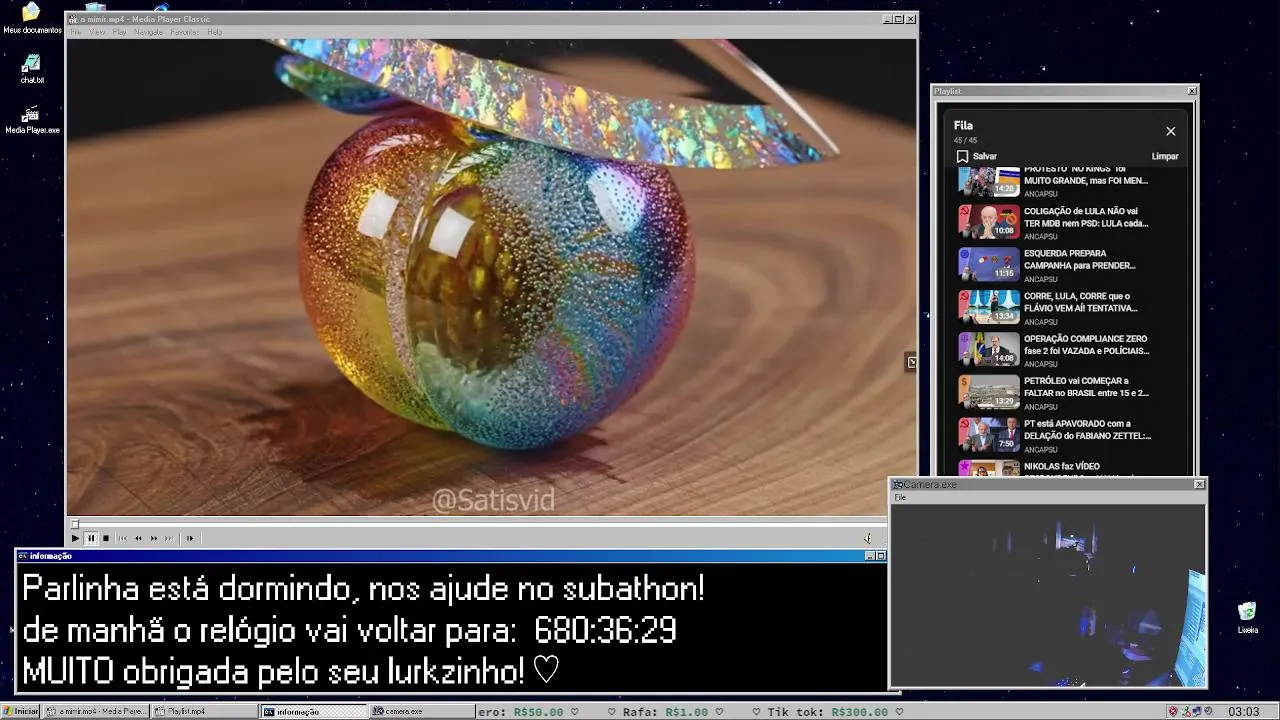Open COLIGAÇÃO de LULA video thumbnail
Image resolution: width=1280 pixels, height=720 pixels.
[x=989, y=222]
